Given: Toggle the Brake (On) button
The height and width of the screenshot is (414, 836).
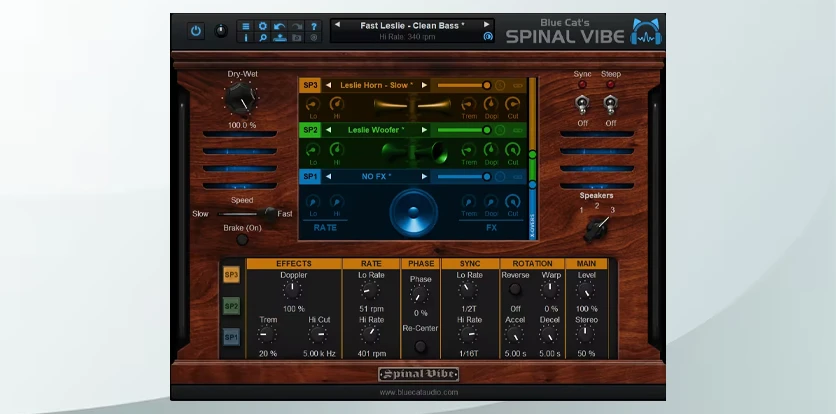Looking at the screenshot, I should tap(243, 240).
